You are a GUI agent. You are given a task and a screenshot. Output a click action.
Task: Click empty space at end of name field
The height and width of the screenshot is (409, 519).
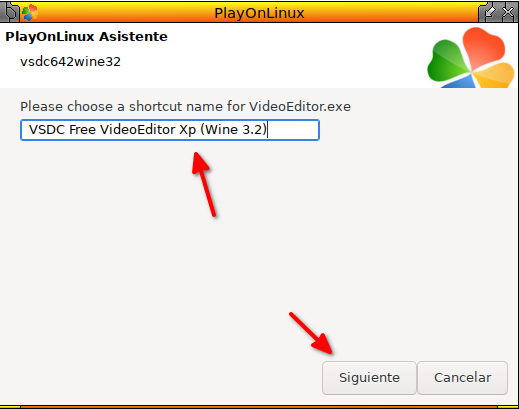[293, 130]
